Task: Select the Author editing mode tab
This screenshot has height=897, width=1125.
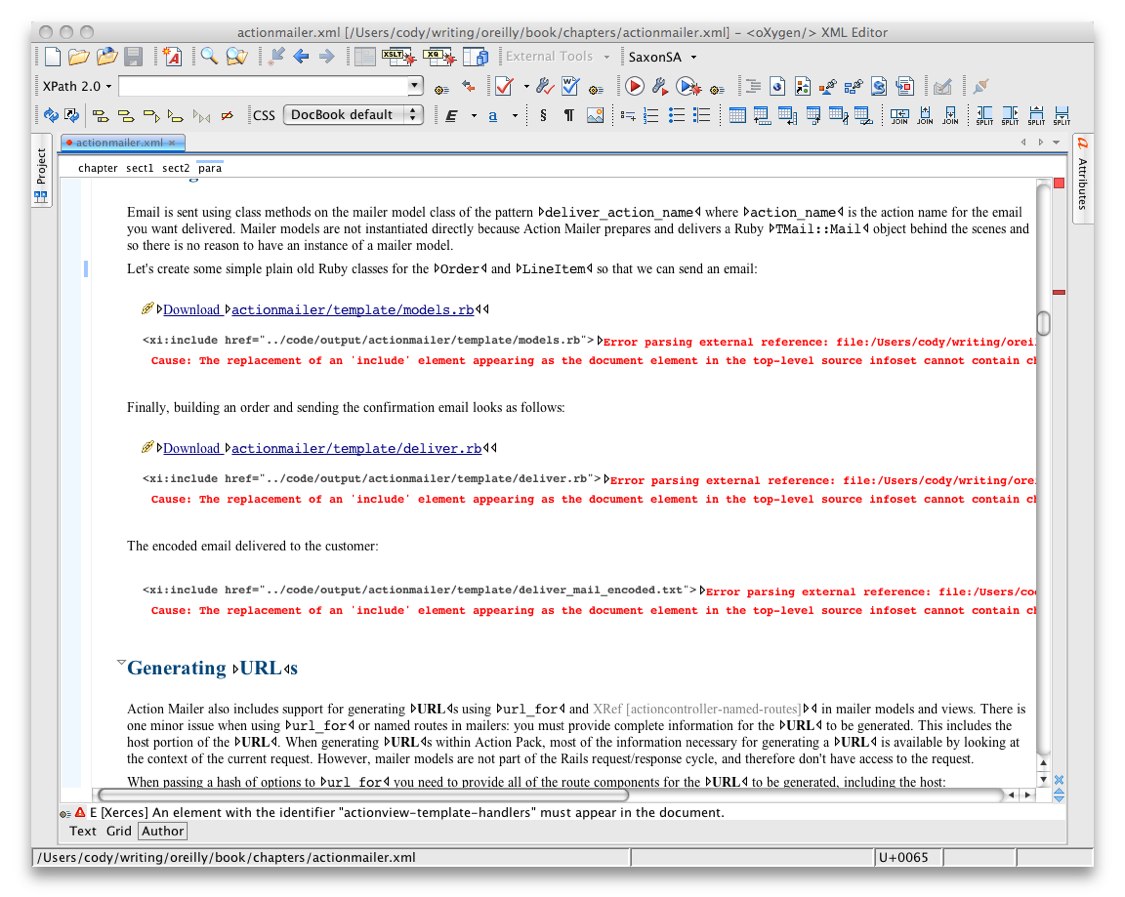Action: click(x=162, y=831)
